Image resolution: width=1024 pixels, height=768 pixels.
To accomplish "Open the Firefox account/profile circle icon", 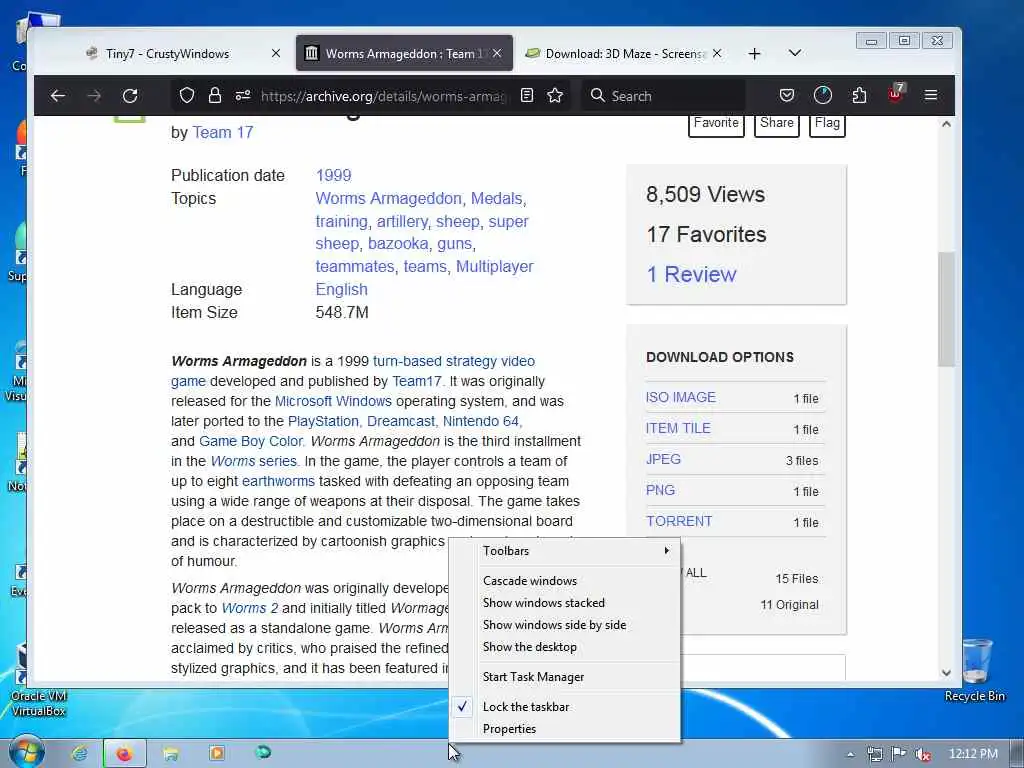I will coord(823,96).
